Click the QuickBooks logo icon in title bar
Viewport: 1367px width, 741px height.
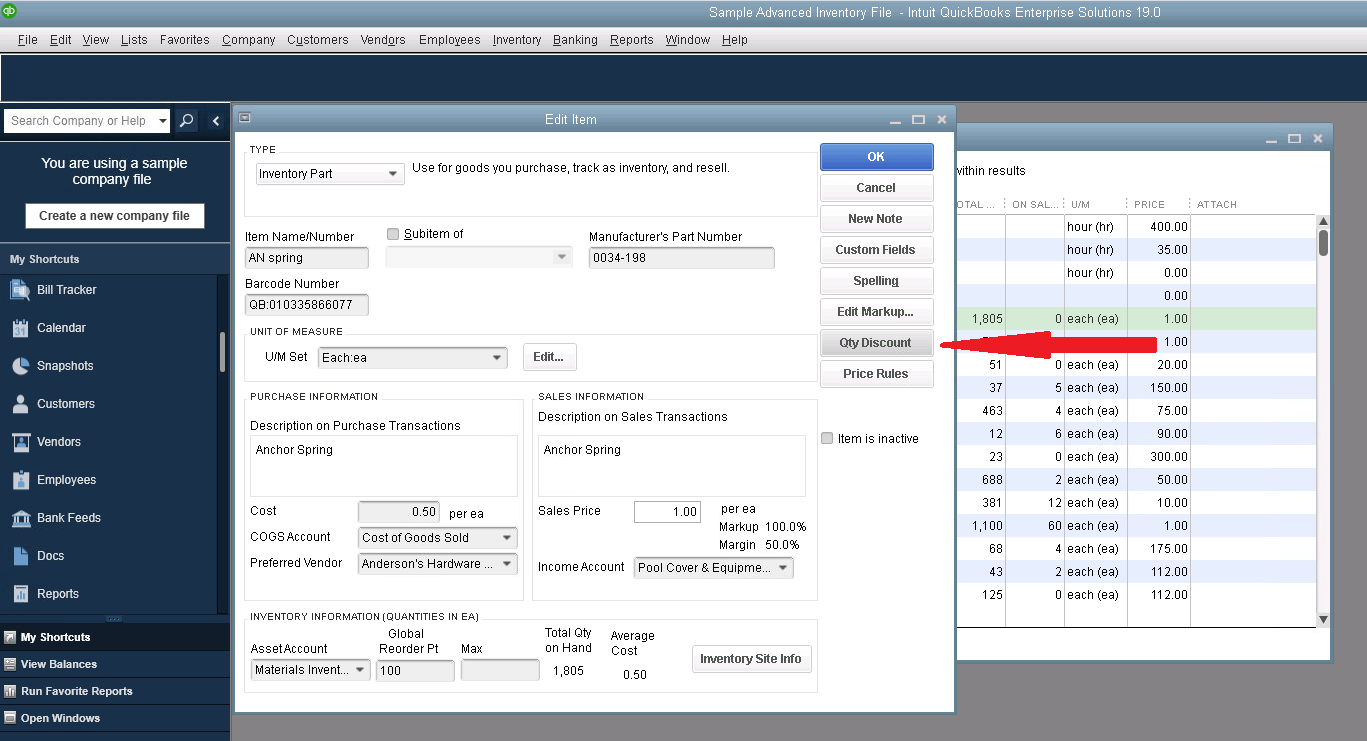[10, 11]
